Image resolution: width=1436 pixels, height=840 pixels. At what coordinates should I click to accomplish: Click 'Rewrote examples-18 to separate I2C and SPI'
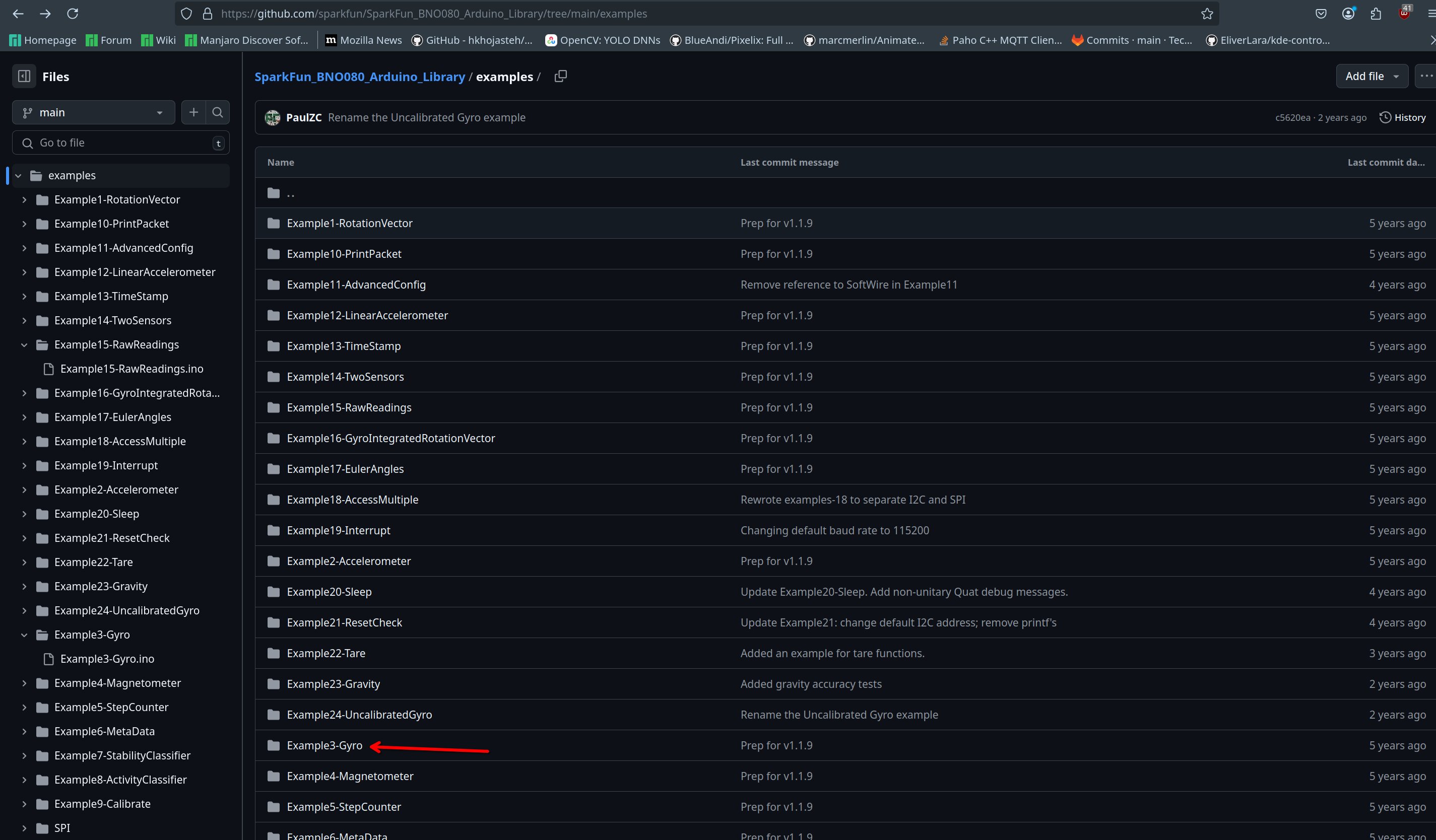coord(853,500)
